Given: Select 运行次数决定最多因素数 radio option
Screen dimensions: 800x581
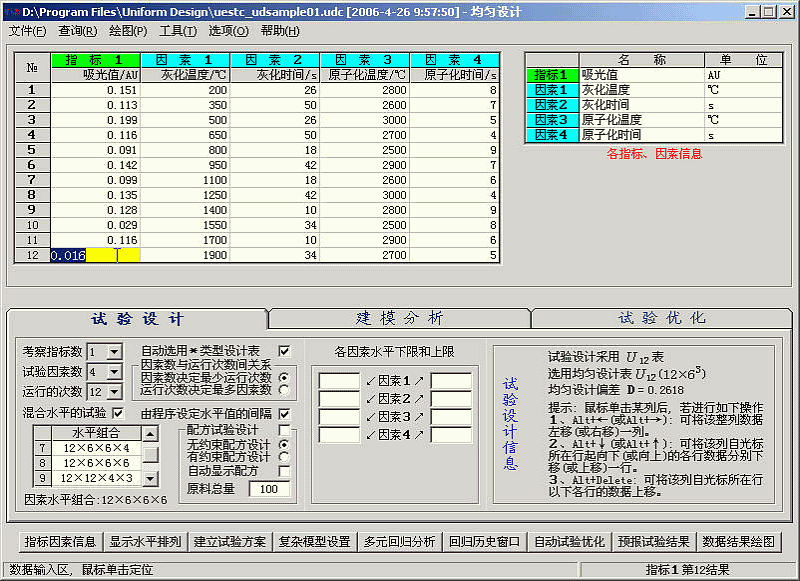Looking at the screenshot, I should coord(284,391).
